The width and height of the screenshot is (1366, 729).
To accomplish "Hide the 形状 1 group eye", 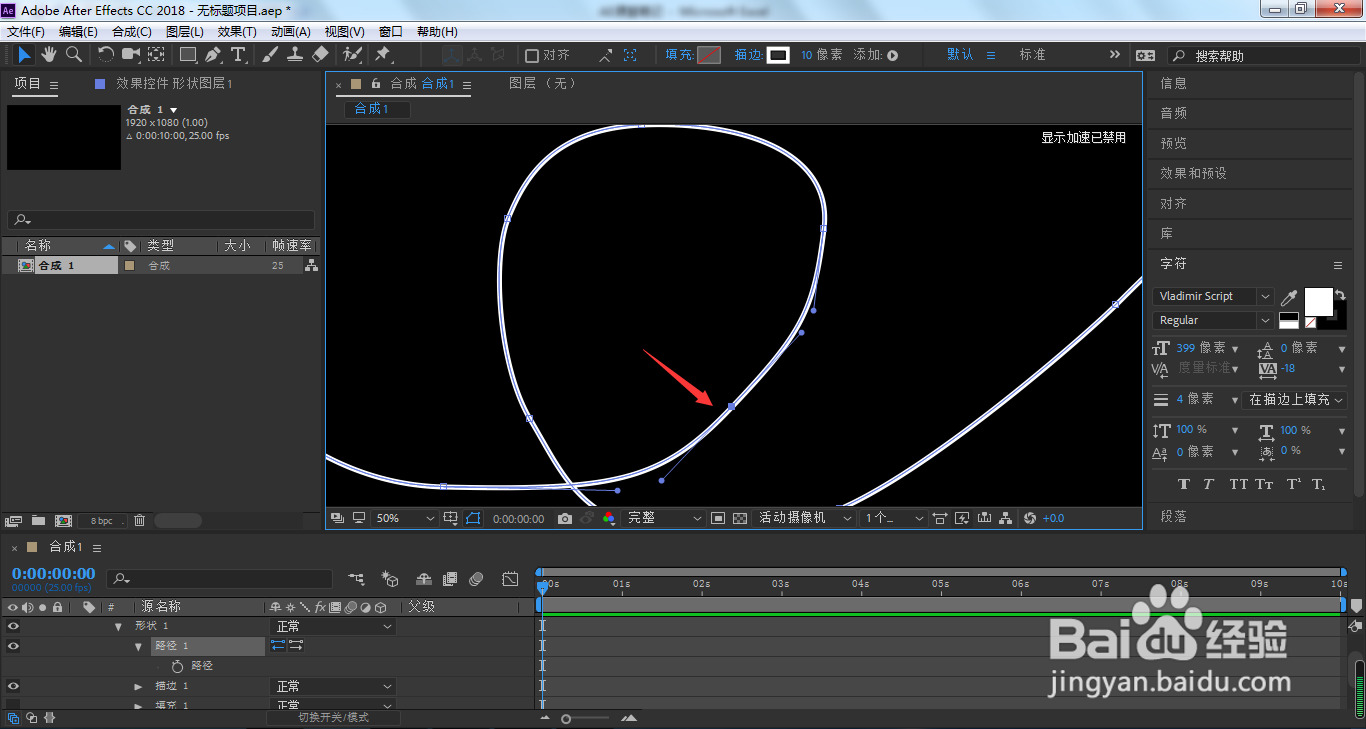I will [x=13, y=626].
